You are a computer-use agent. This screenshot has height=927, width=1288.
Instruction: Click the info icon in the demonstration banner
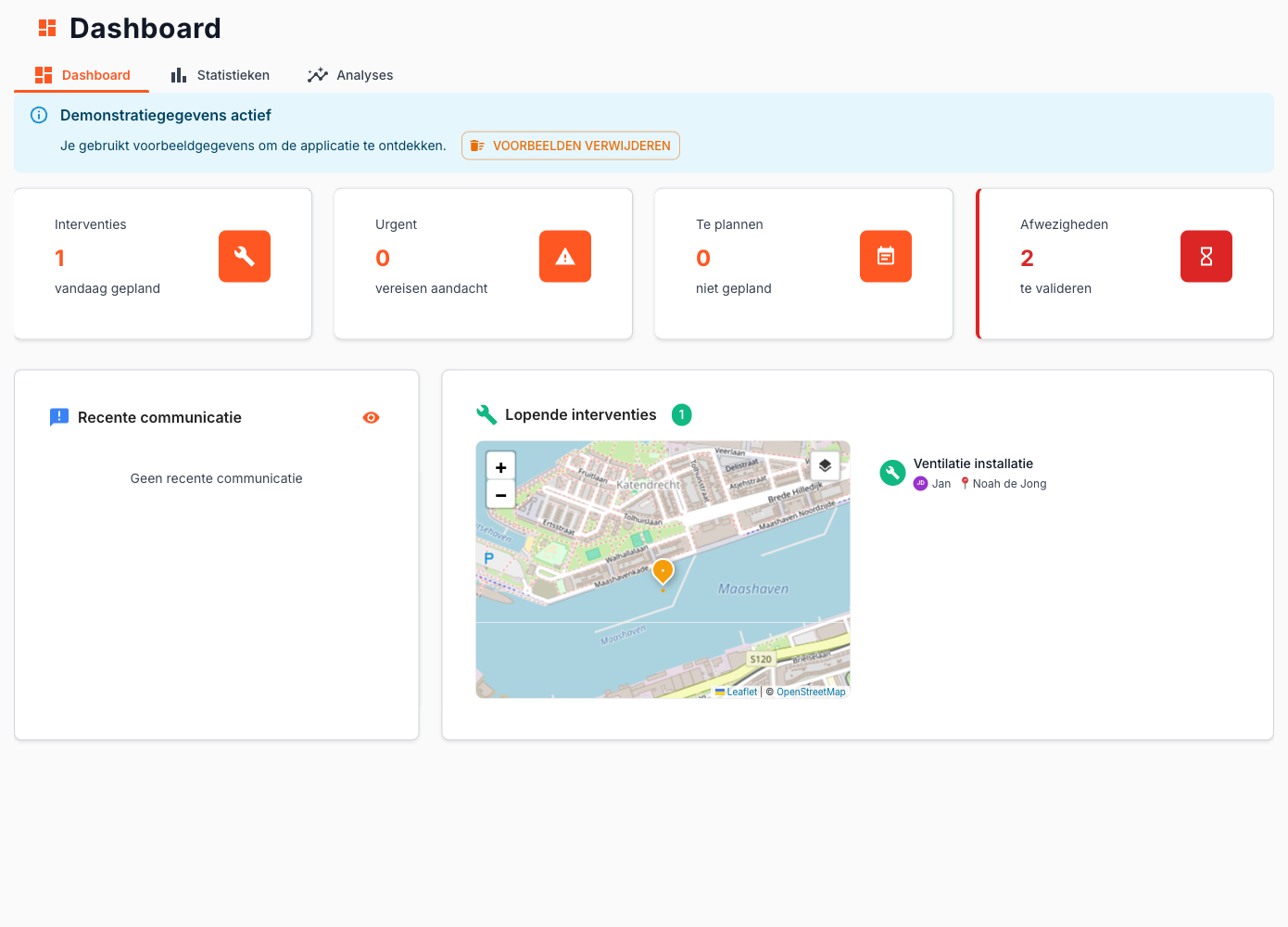[38, 115]
